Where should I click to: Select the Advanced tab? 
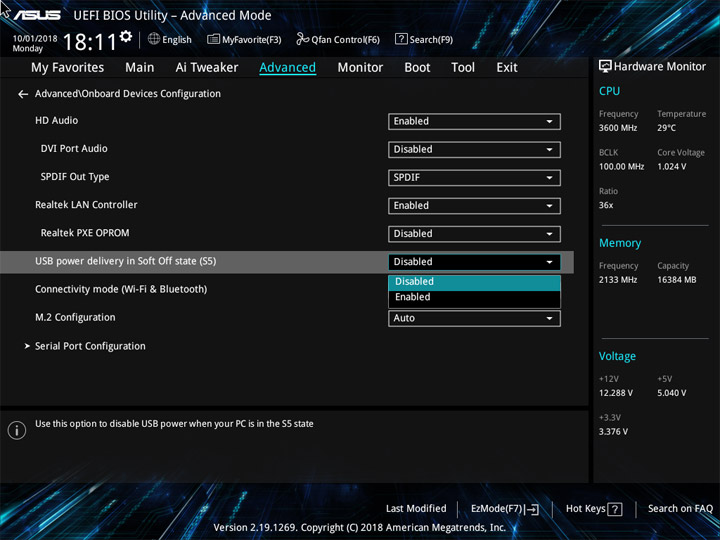[287, 68]
